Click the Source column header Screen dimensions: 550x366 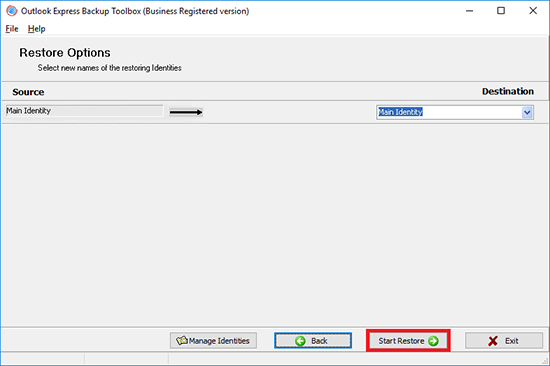[28, 92]
